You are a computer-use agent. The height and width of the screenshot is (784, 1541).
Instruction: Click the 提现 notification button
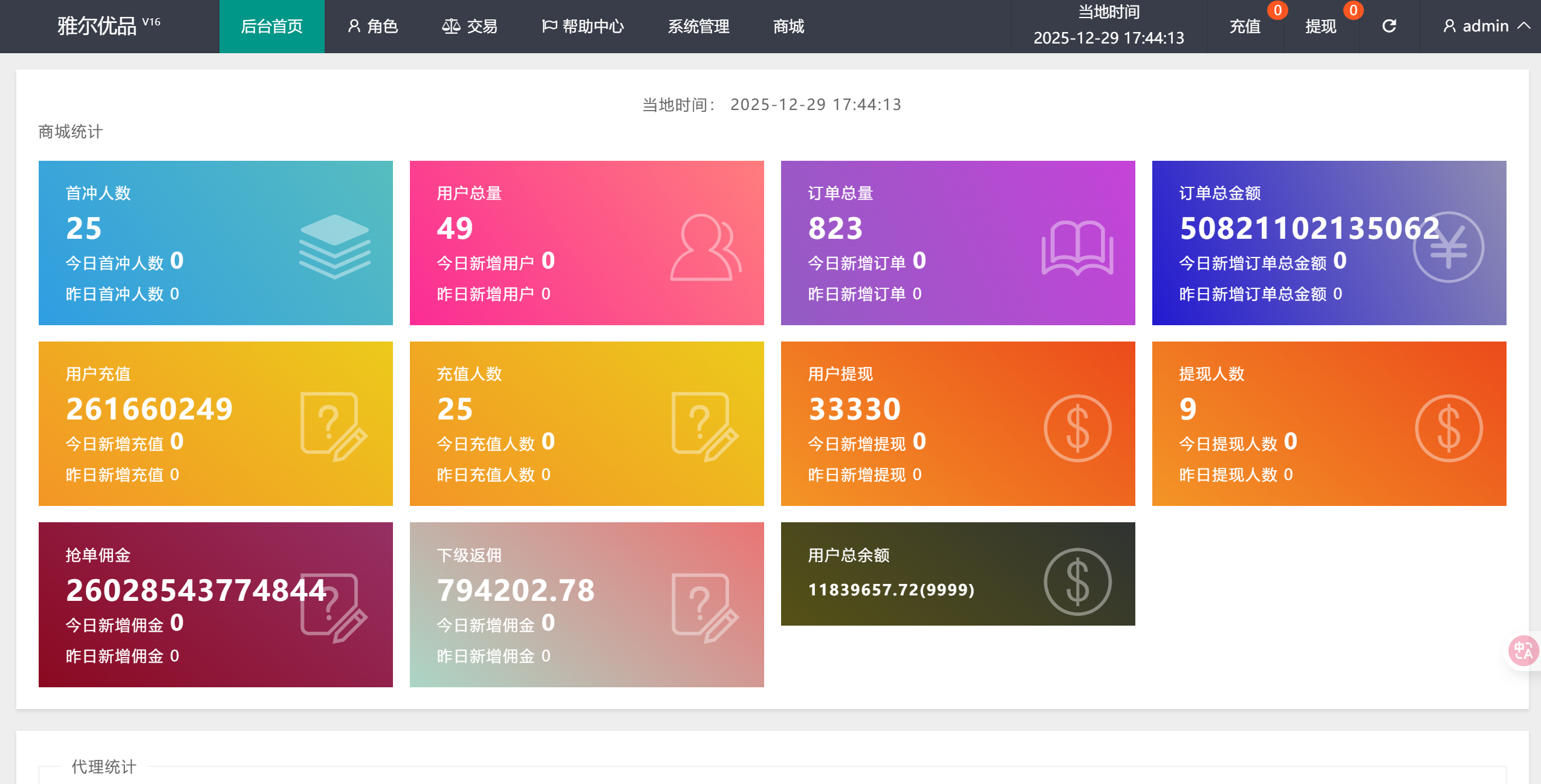point(1320,26)
